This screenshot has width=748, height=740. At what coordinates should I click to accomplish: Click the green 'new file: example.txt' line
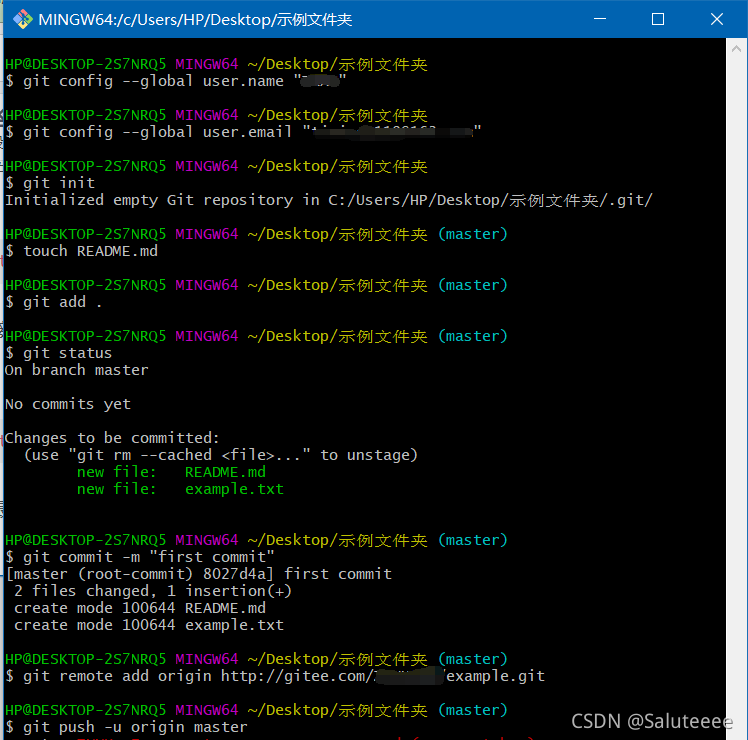(180, 489)
